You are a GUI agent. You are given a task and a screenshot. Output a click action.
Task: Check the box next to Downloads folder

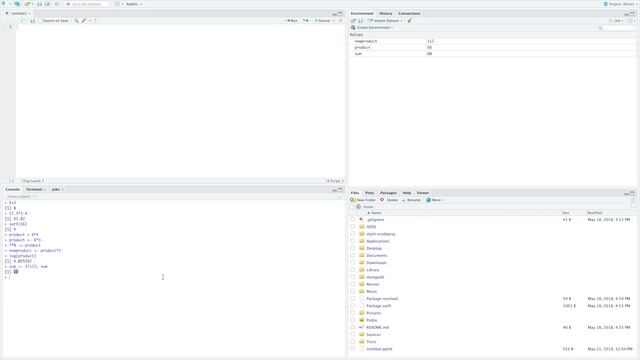click(353, 262)
